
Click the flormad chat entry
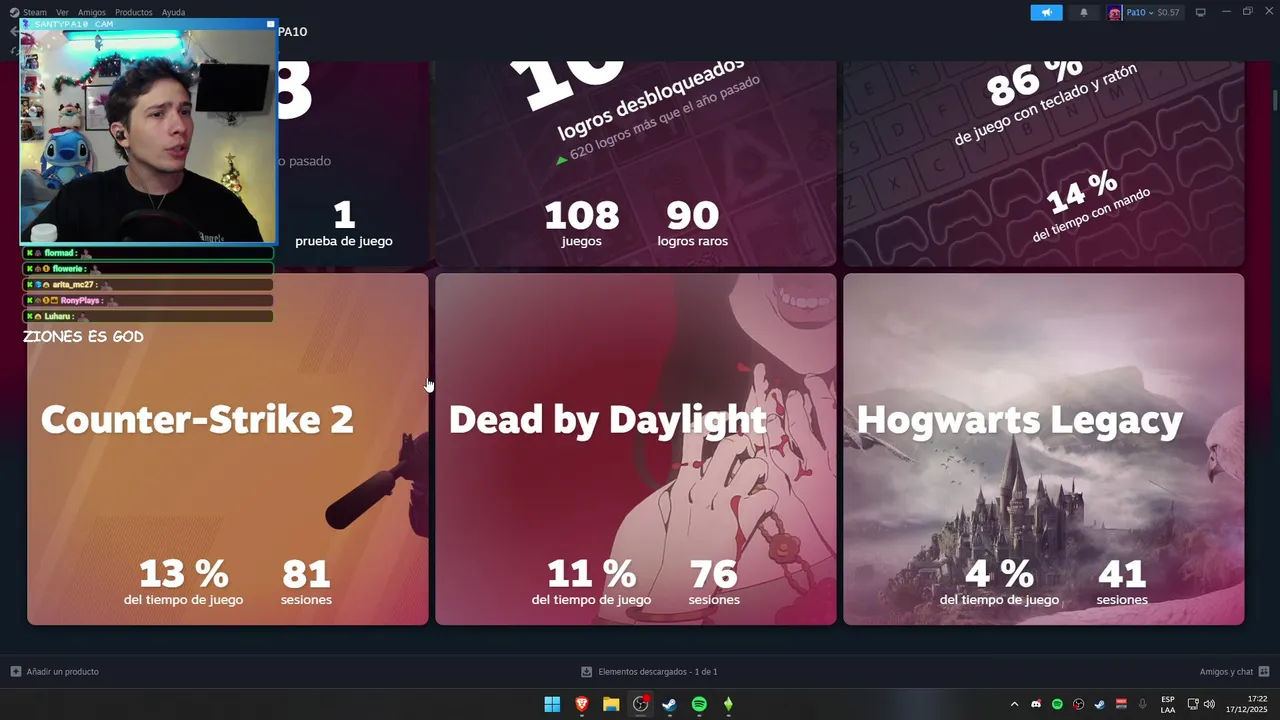point(148,253)
